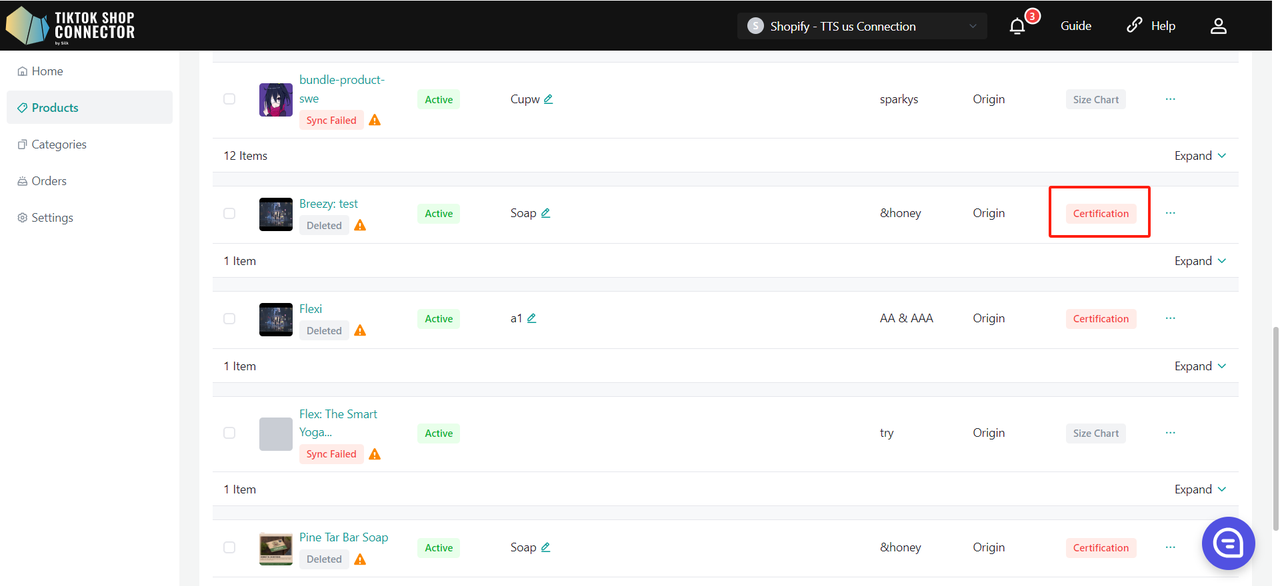Screen dimensions: 1280x586
Task: Open three-dot menu for Flexi row
Action: pyautogui.click(x=1170, y=318)
